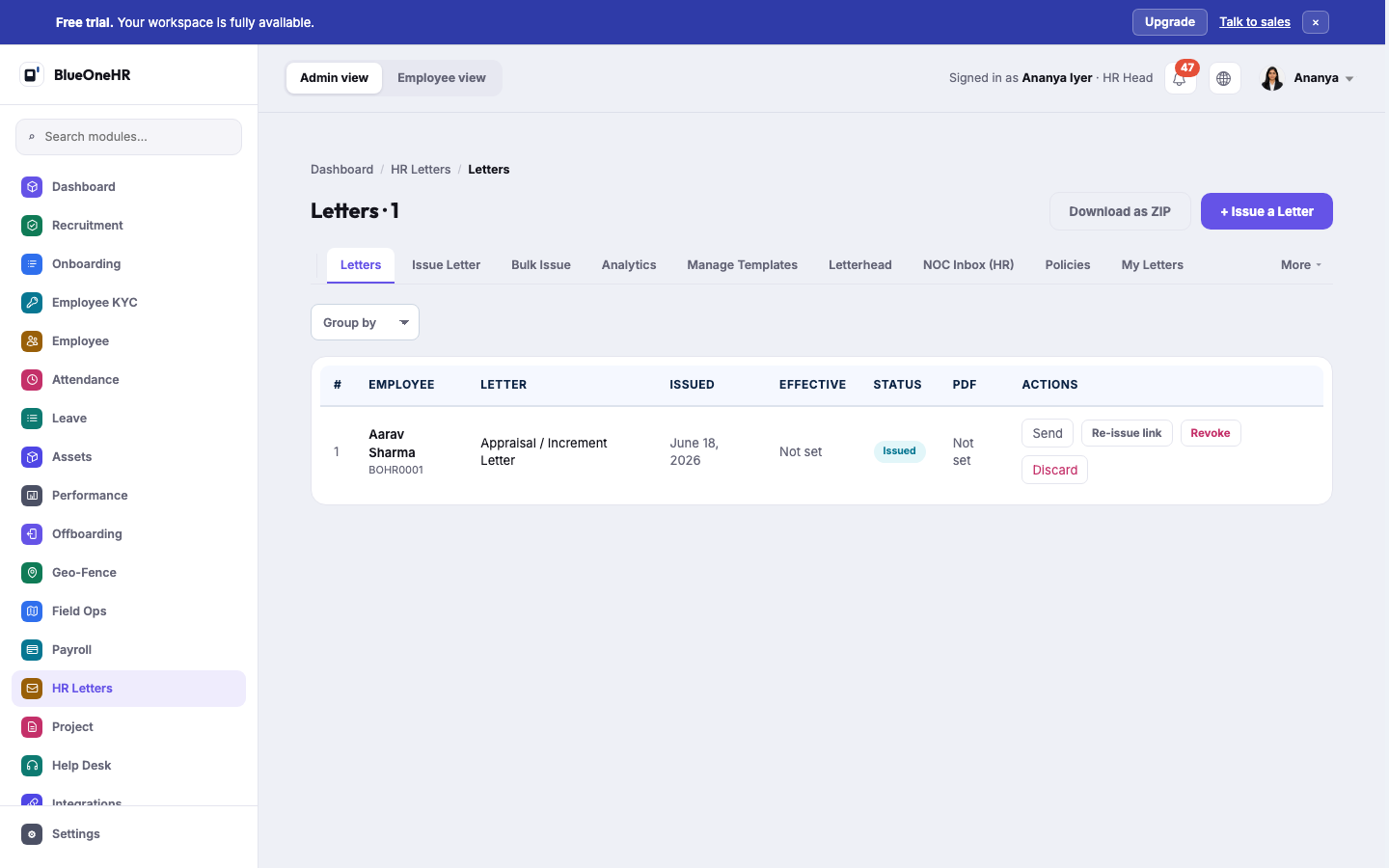Switch to Admin view
The height and width of the screenshot is (868, 1389).
click(334, 78)
